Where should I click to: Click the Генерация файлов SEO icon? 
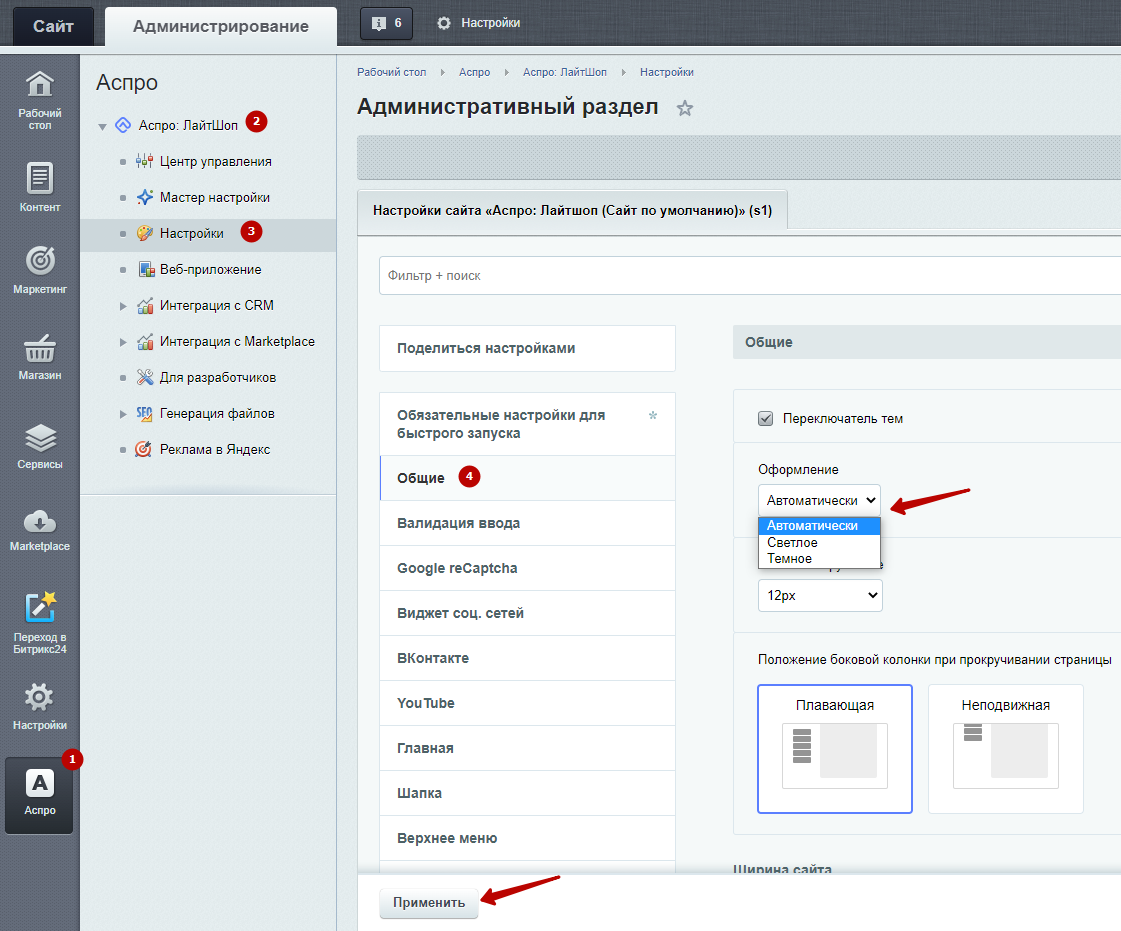144,413
